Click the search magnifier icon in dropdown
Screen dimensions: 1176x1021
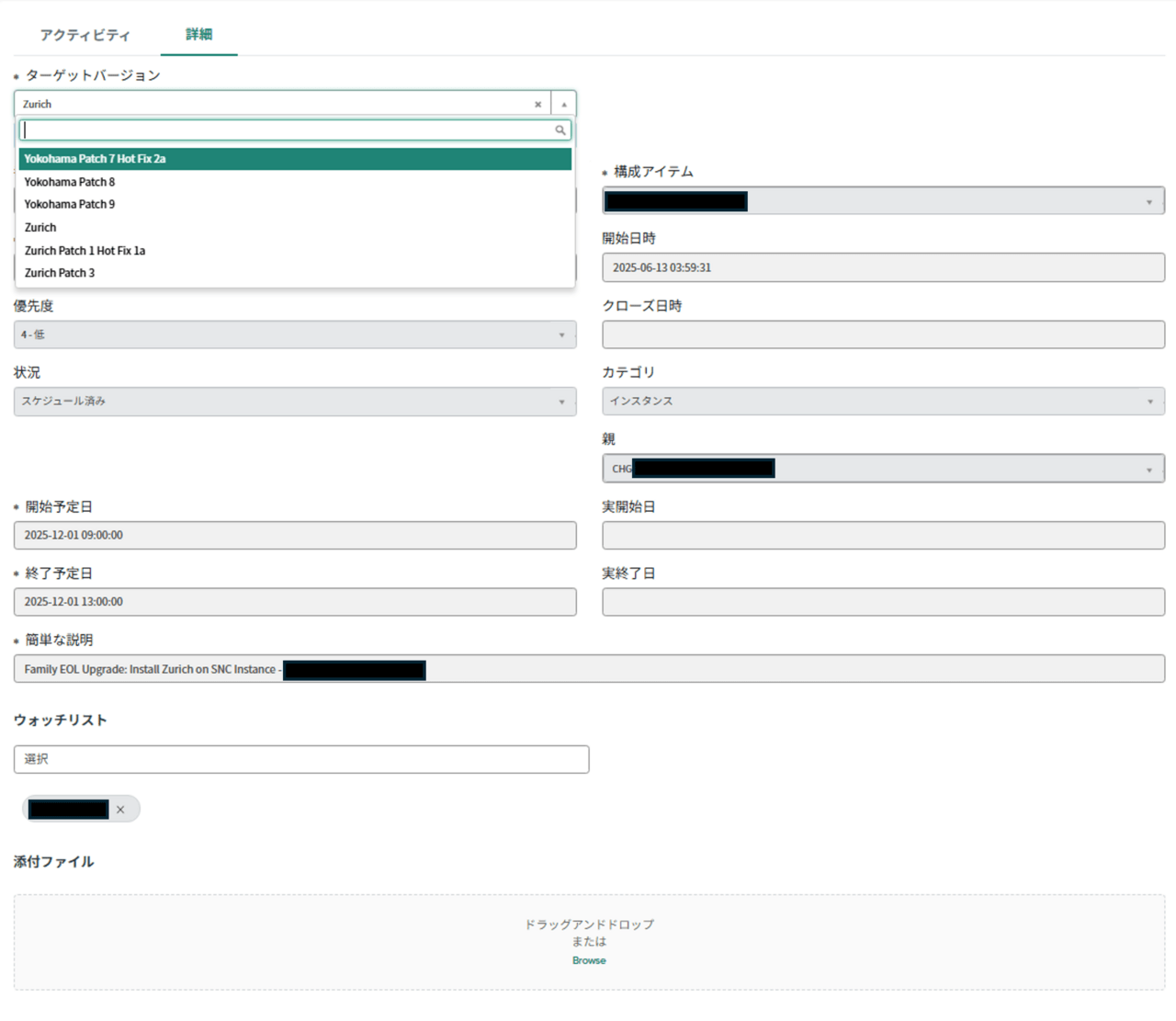click(560, 130)
